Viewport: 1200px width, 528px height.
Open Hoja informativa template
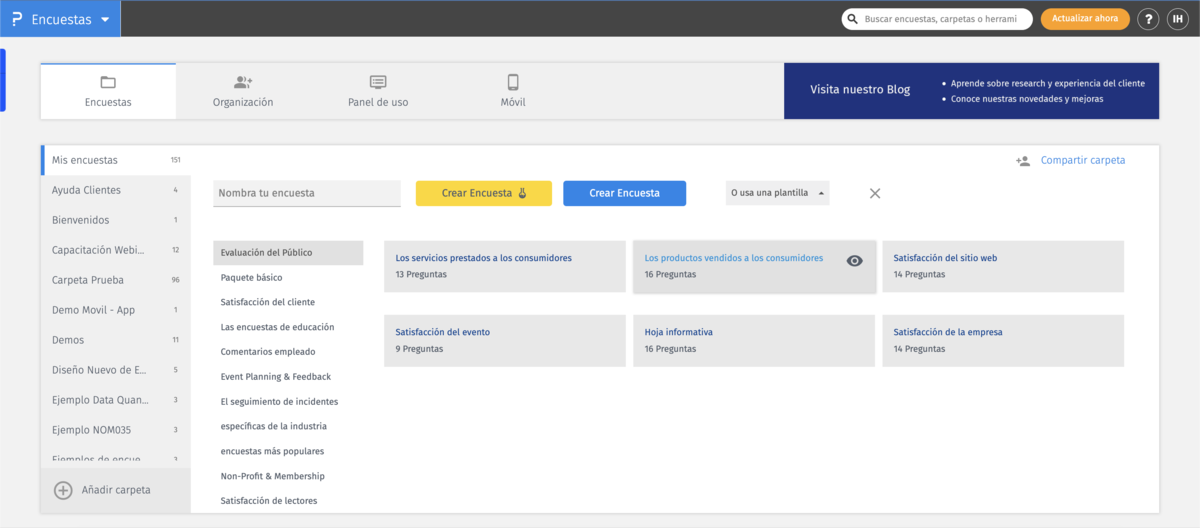pos(754,340)
